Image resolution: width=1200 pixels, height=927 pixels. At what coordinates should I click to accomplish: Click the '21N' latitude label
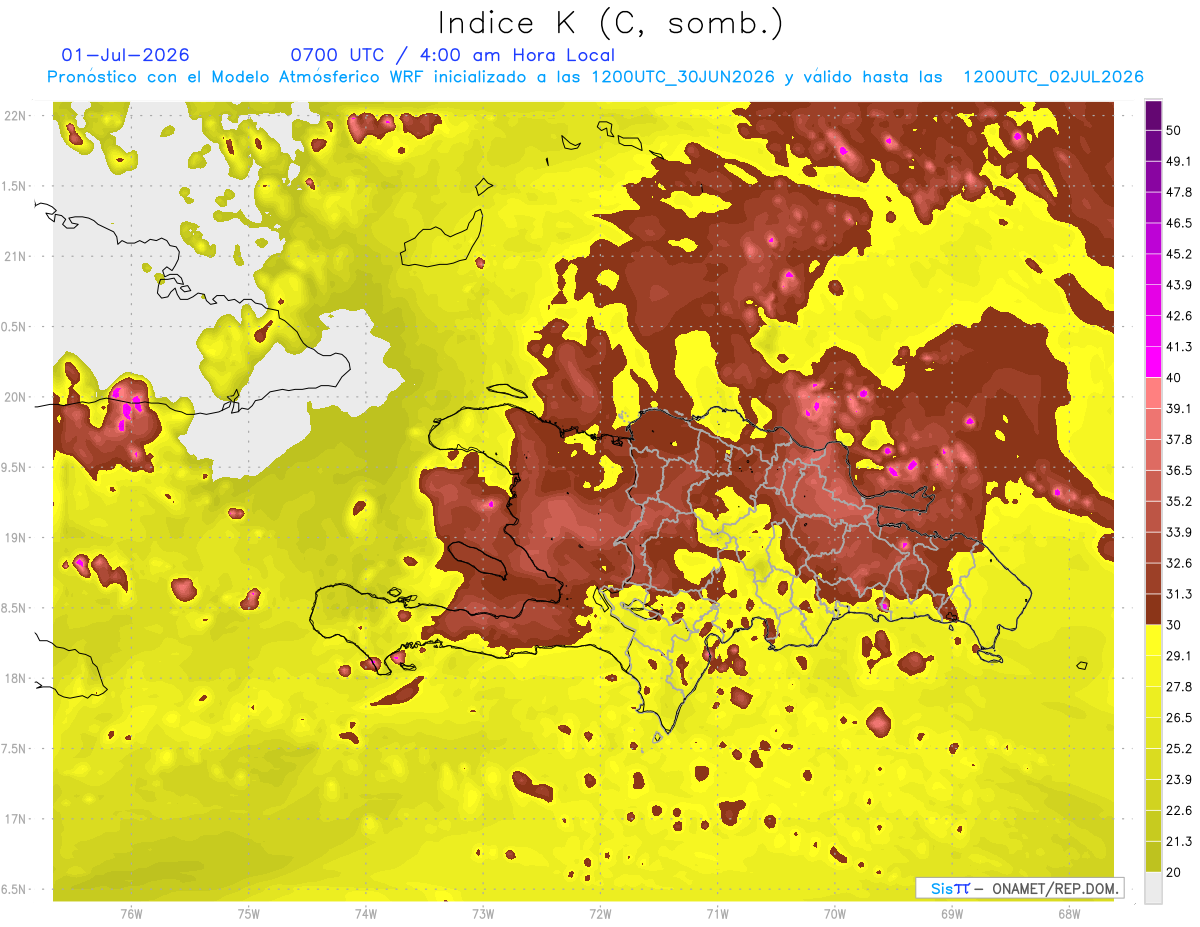[x=17, y=256]
